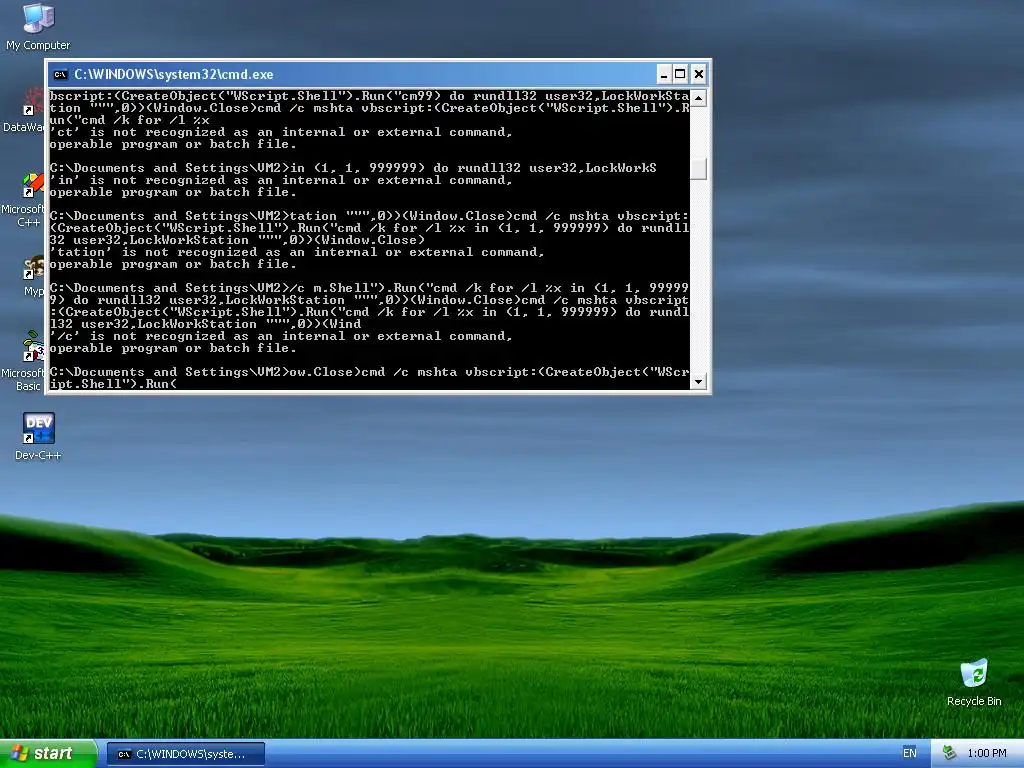Click the "'tation' is not recognized" error line
The image size is (1024, 768).
coord(297,252)
